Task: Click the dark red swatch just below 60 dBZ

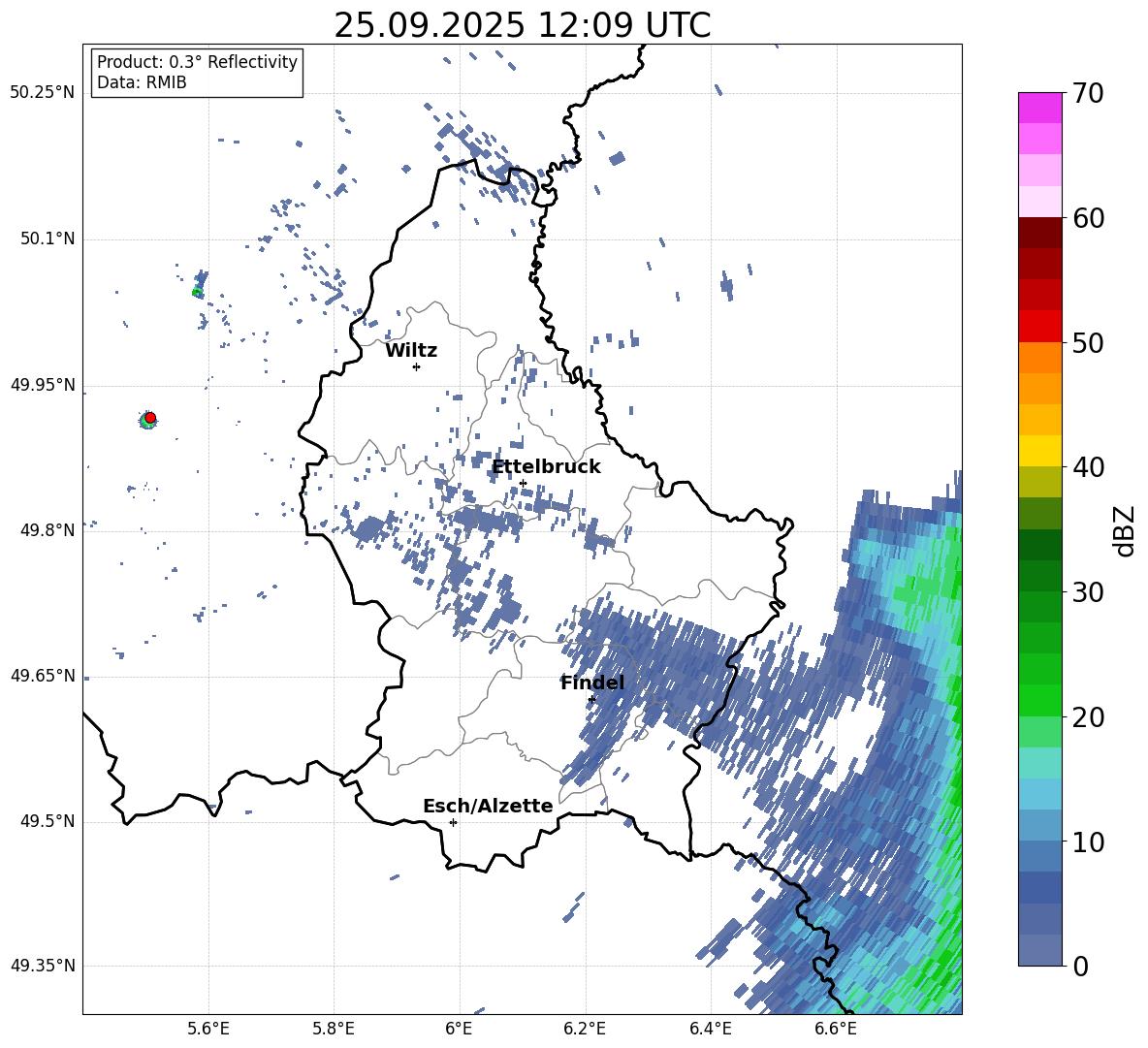Action: pos(1039,234)
